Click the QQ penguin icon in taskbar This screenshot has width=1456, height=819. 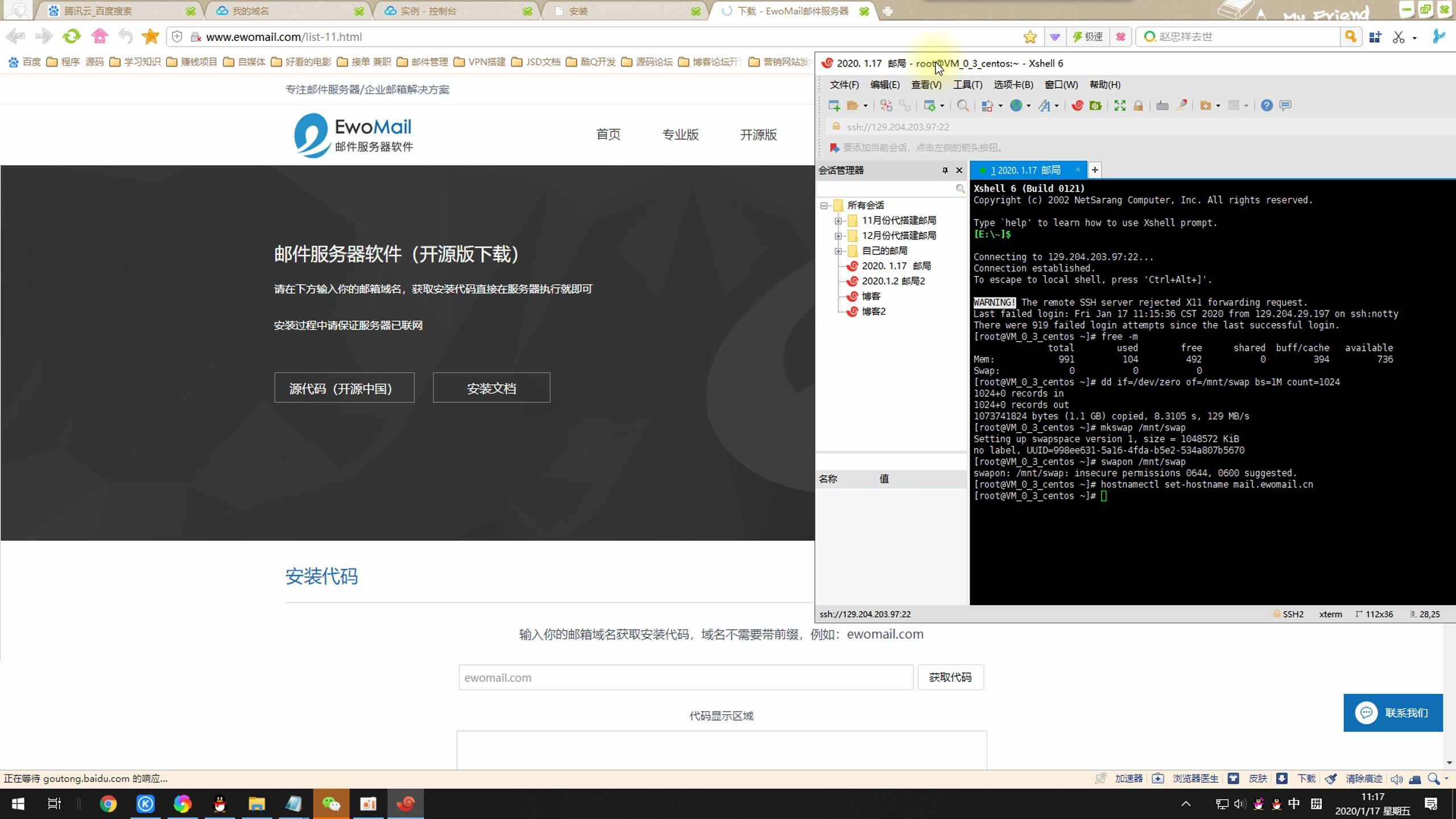[x=220, y=804]
